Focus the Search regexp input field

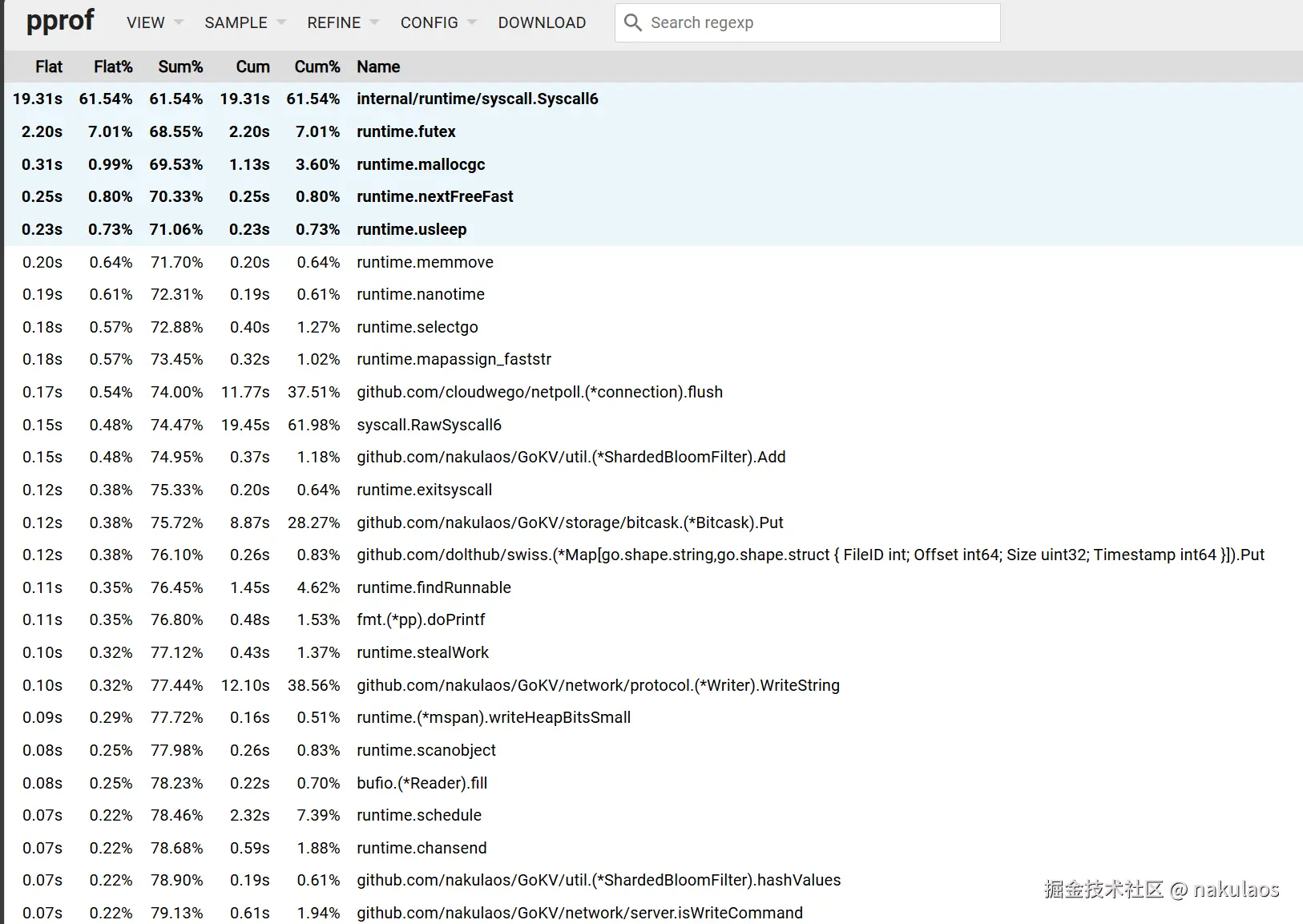[817, 22]
